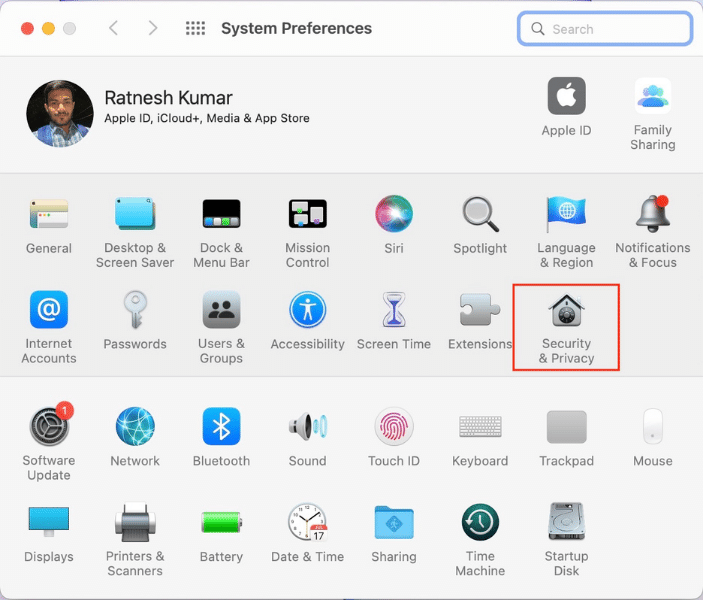
Task: Open Keyboard preferences
Action: (x=480, y=426)
